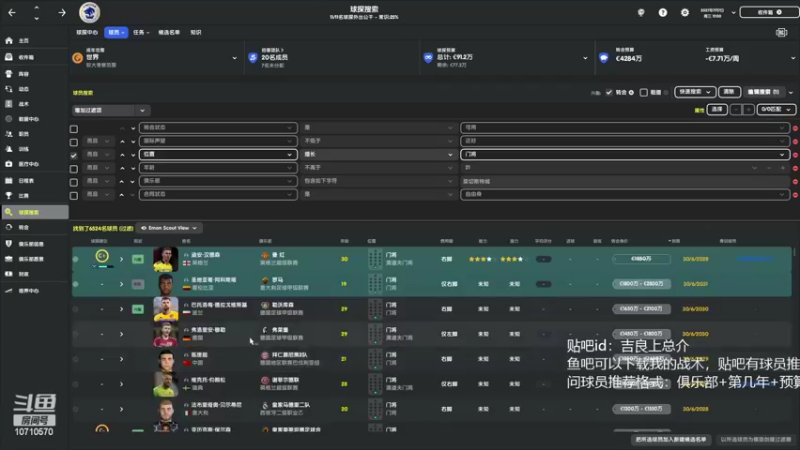Enable the 俱乐部 filter row checkbox

click(x=74, y=182)
